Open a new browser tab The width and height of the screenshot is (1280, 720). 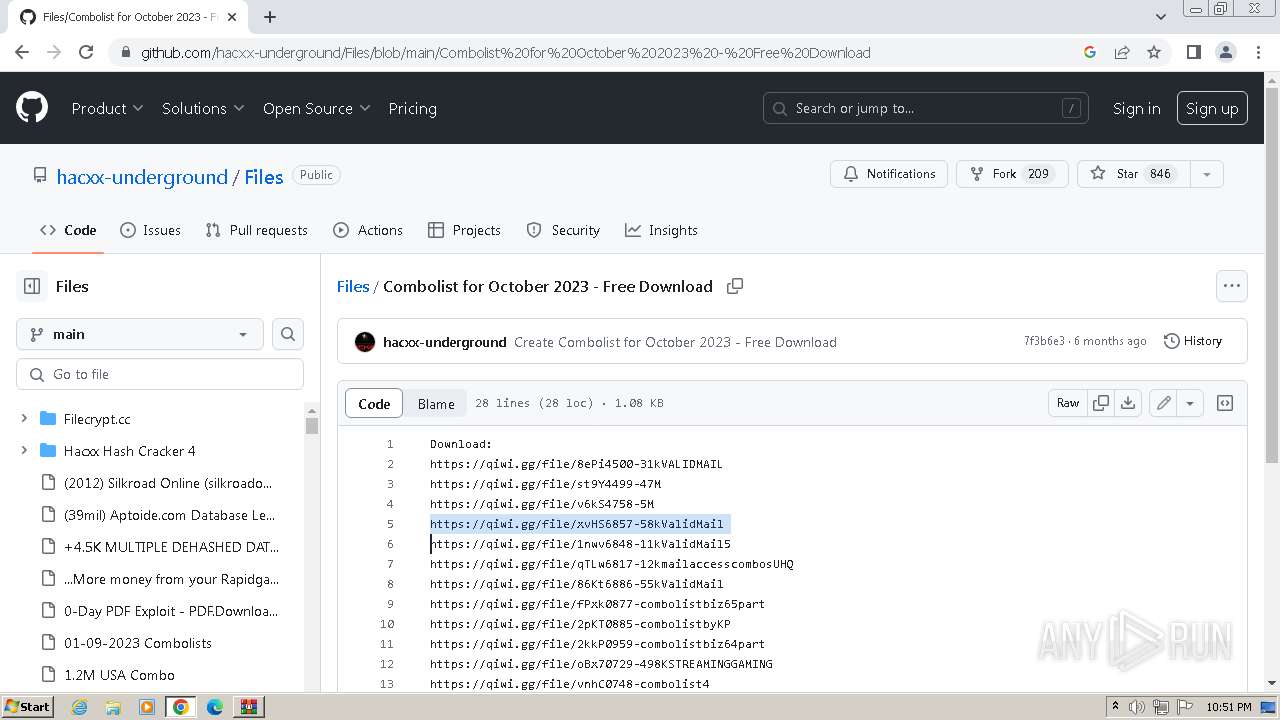[270, 17]
